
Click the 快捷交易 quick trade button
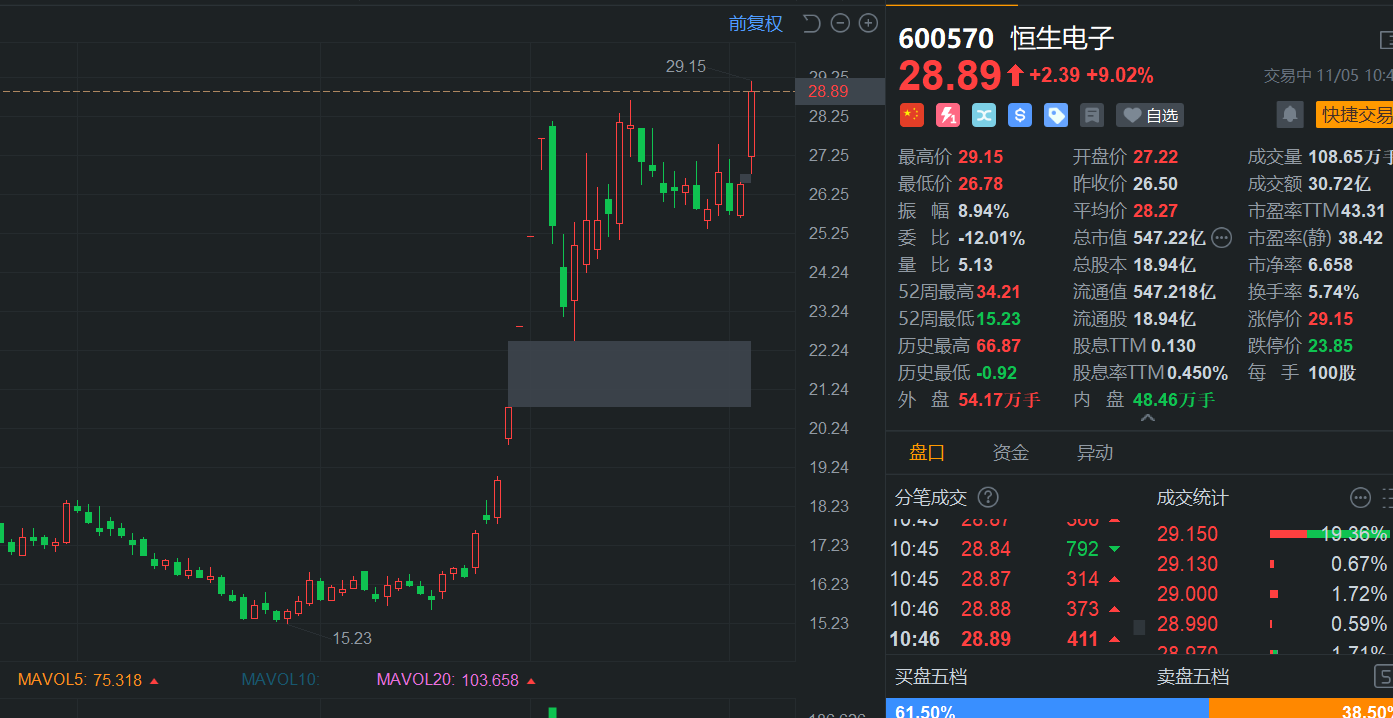click(1354, 115)
